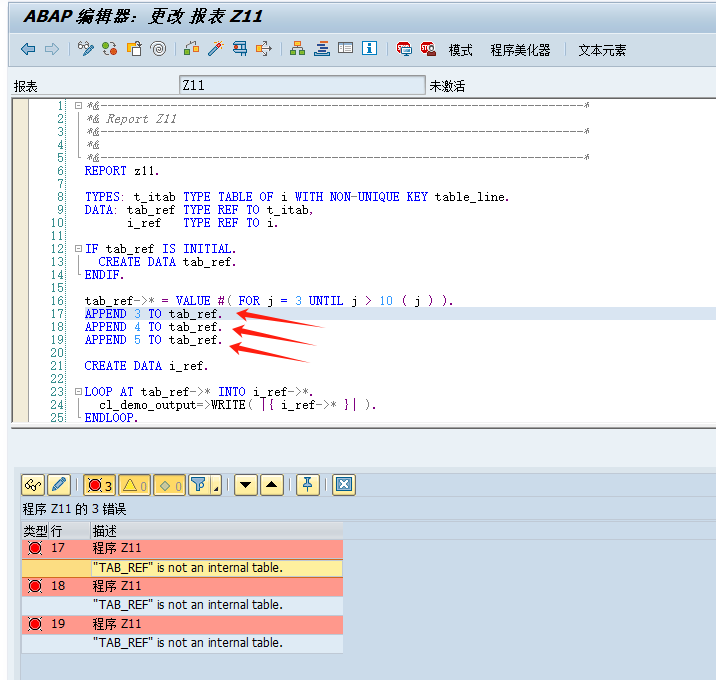This screenshot has width=716, height=680.
Task: Click the red error icon for line 19
Action: [35, 624]
